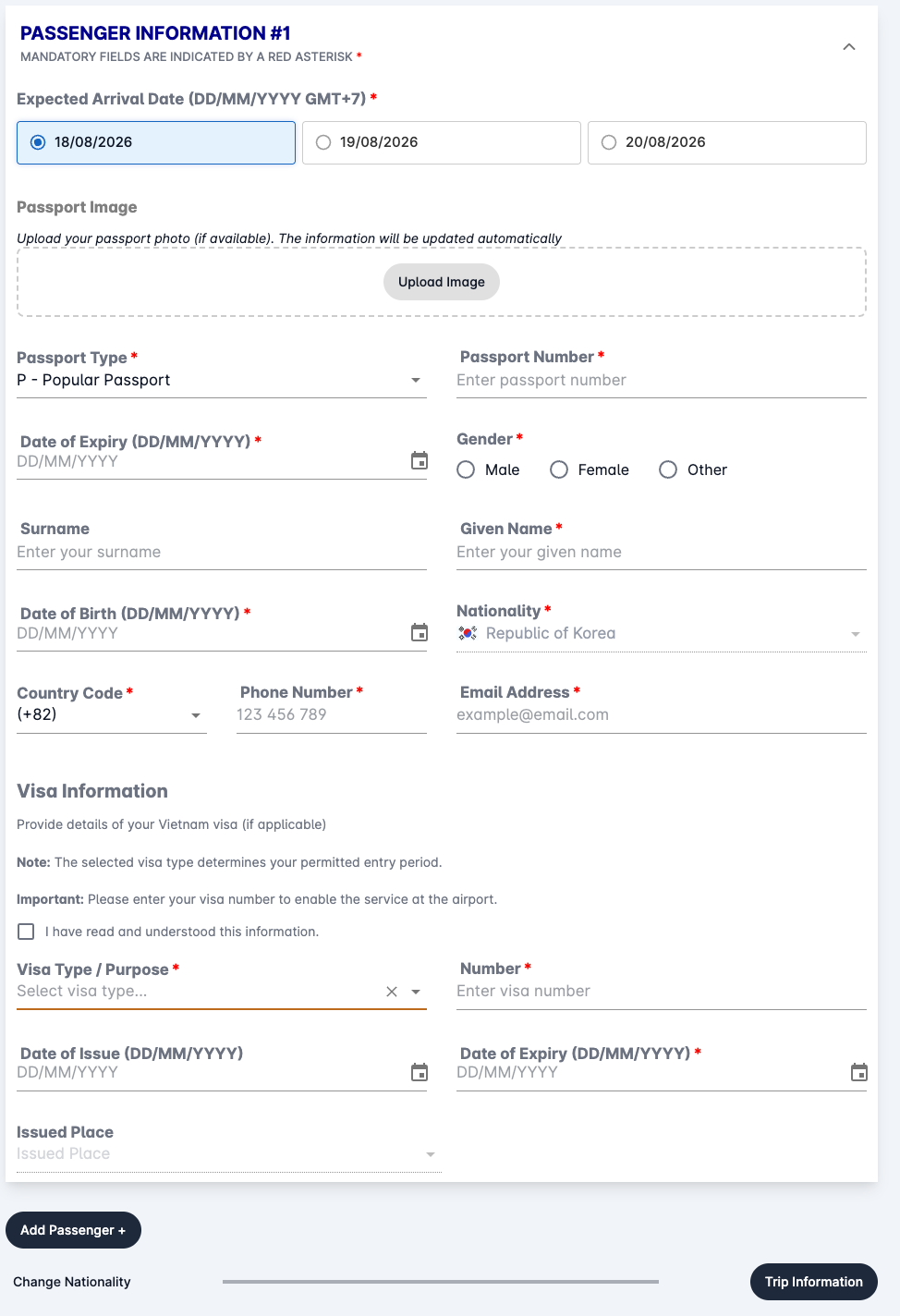The width and height of the screenshot is (900, 1316).
Task: Go to Trip Information step
Action: click(x=814, y=1282)
